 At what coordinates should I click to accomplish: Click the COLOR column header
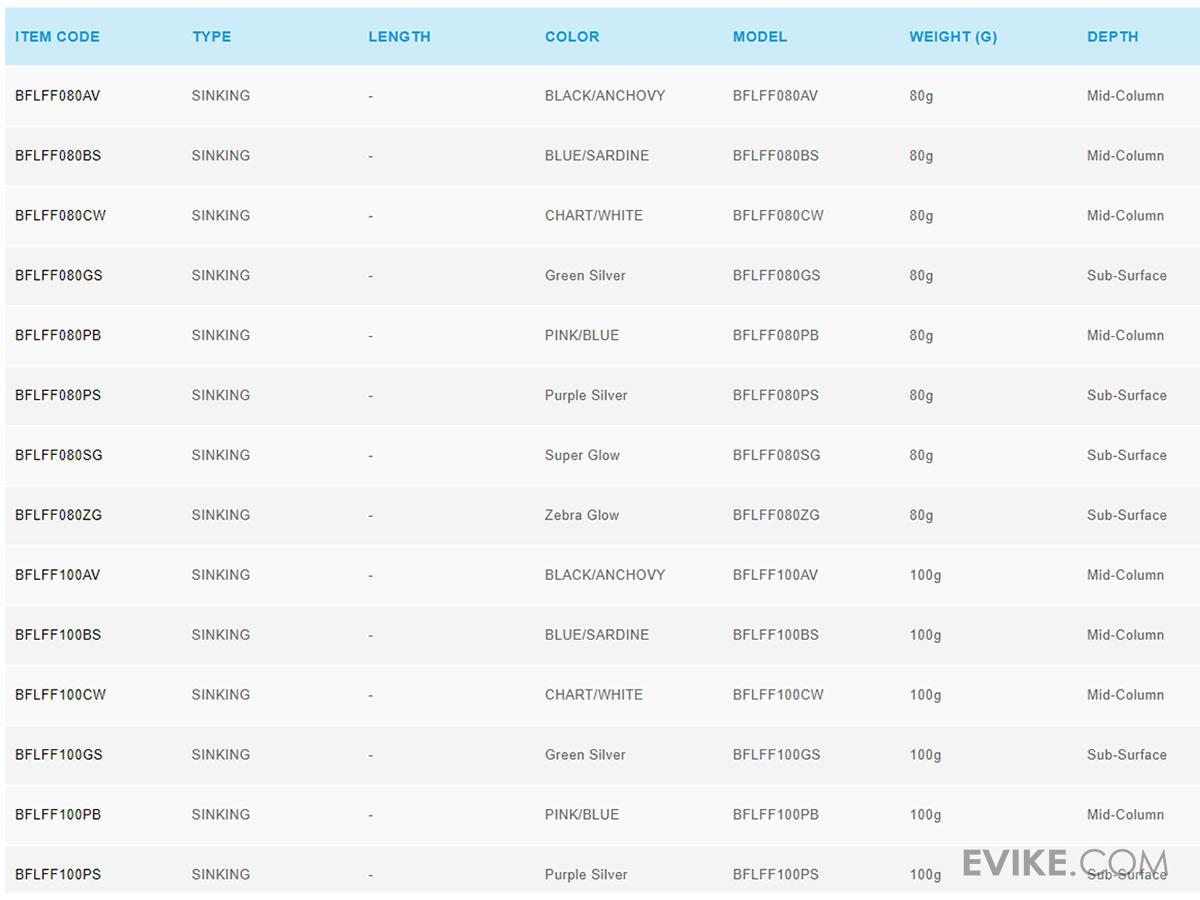[572, 37]
